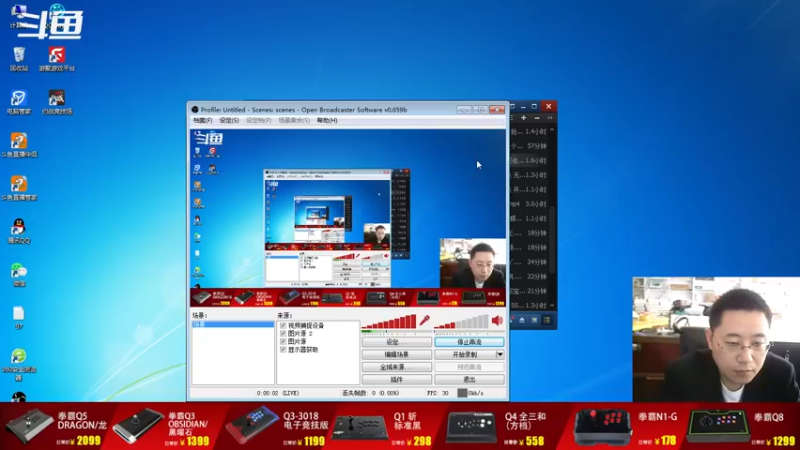Click the OBS logo in the title bar

click(194, 110)
